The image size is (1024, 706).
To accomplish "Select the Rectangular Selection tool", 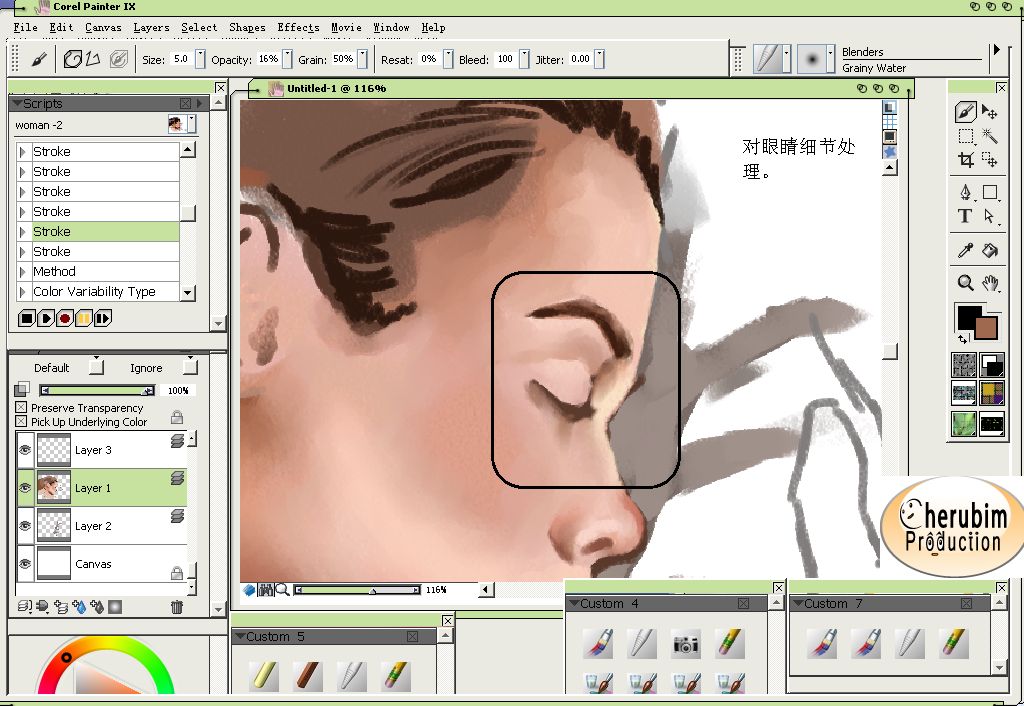I will (x=965, y=136).
